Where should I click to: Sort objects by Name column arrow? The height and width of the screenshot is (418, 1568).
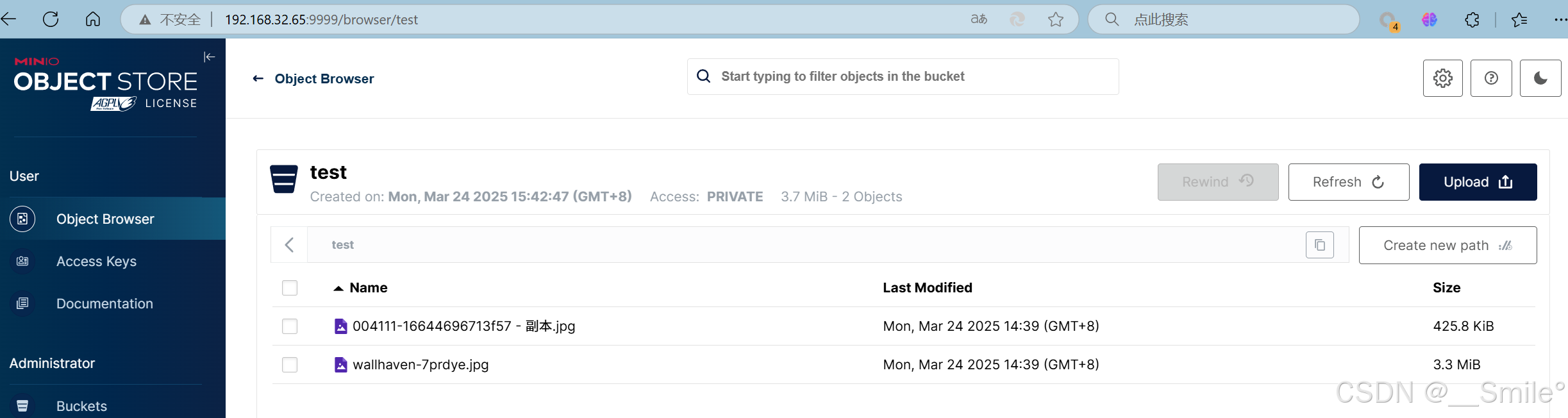pos(338,288)
